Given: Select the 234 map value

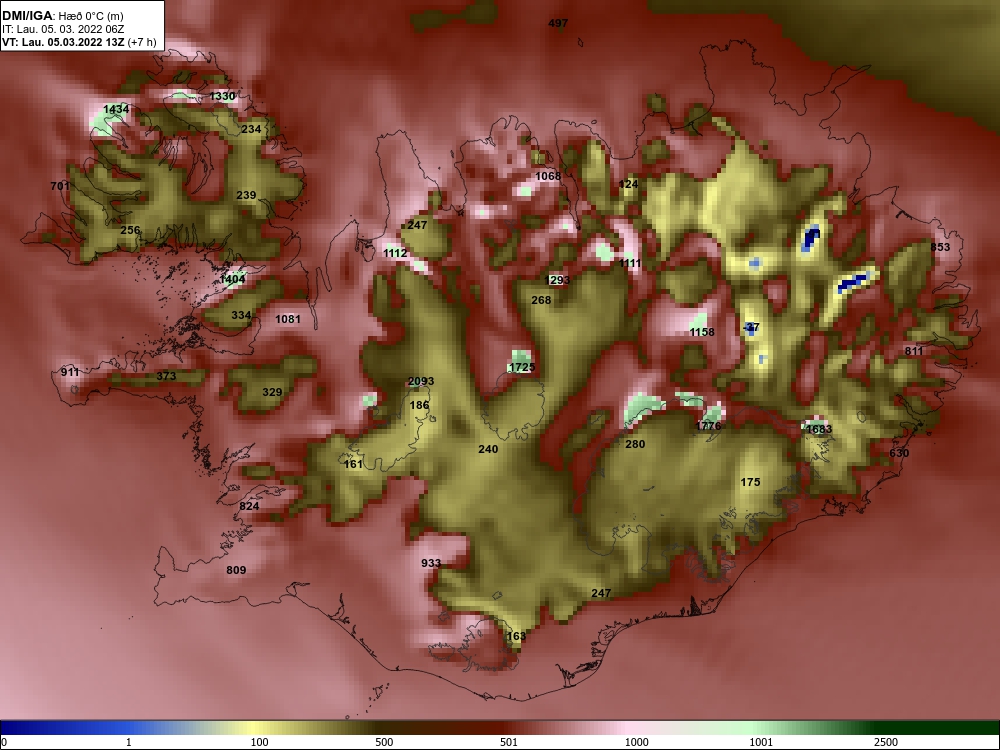Looking at the screenshot, I should 251,129.
